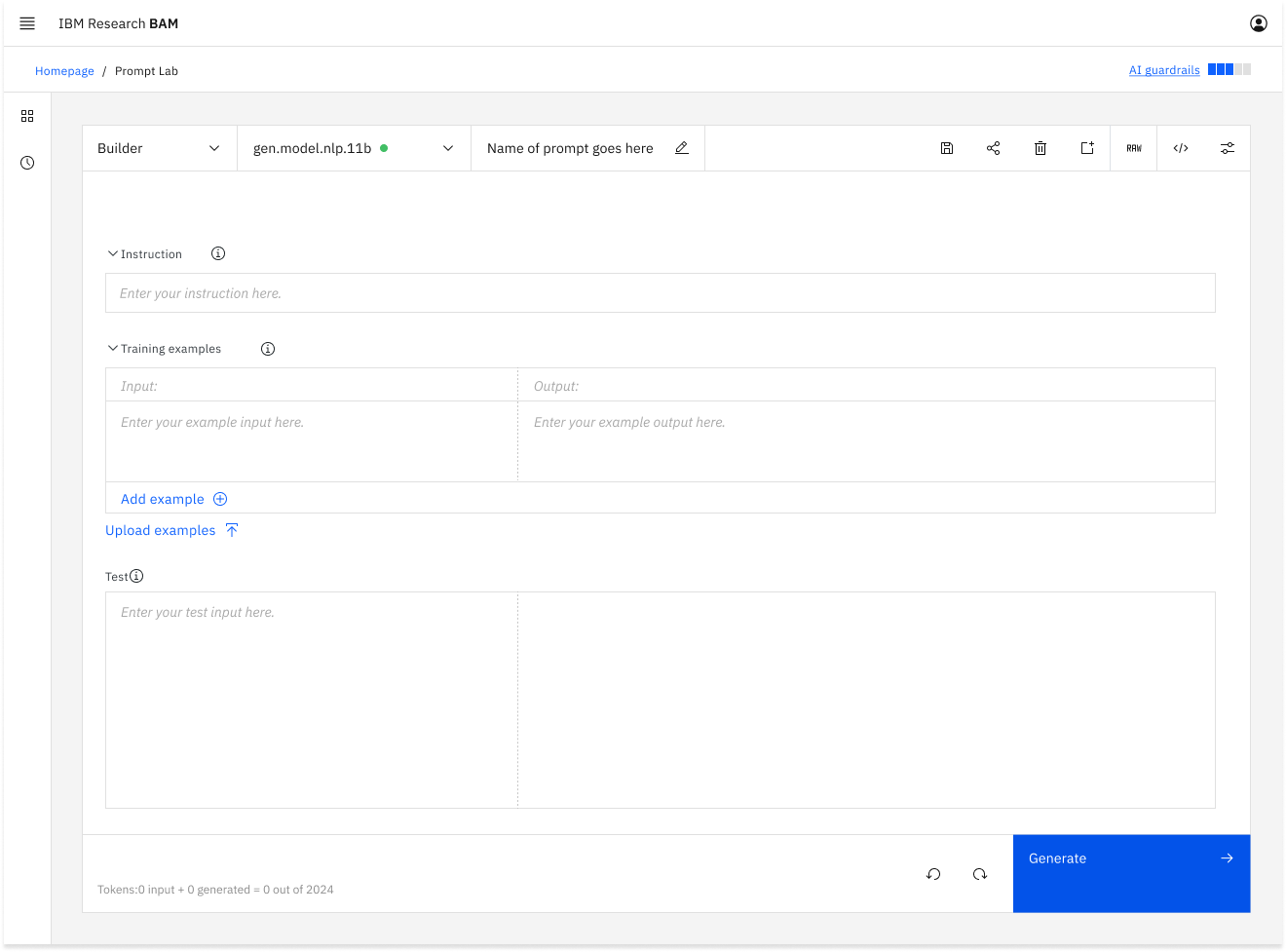Open the parameter settings sliders icon
Viewport: 1286px width, 952px height.
(1227, 148)
